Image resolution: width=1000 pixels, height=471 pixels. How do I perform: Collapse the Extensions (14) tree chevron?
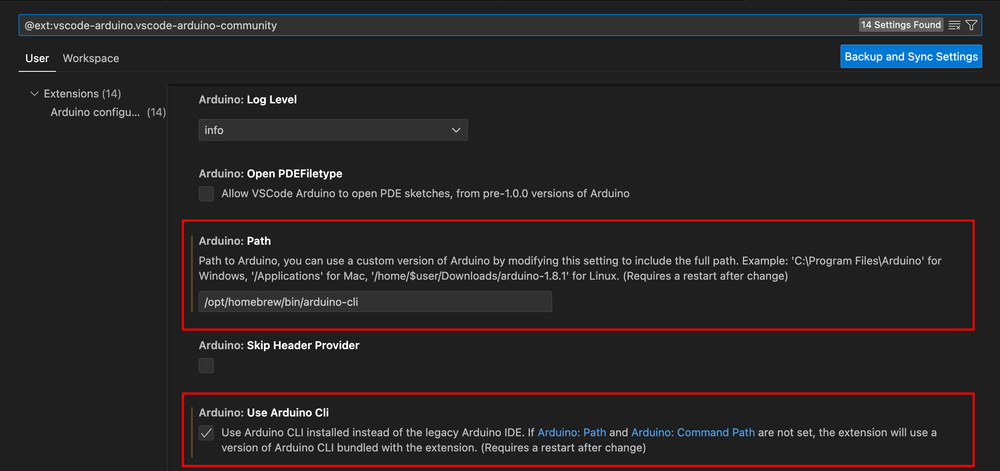34,94
